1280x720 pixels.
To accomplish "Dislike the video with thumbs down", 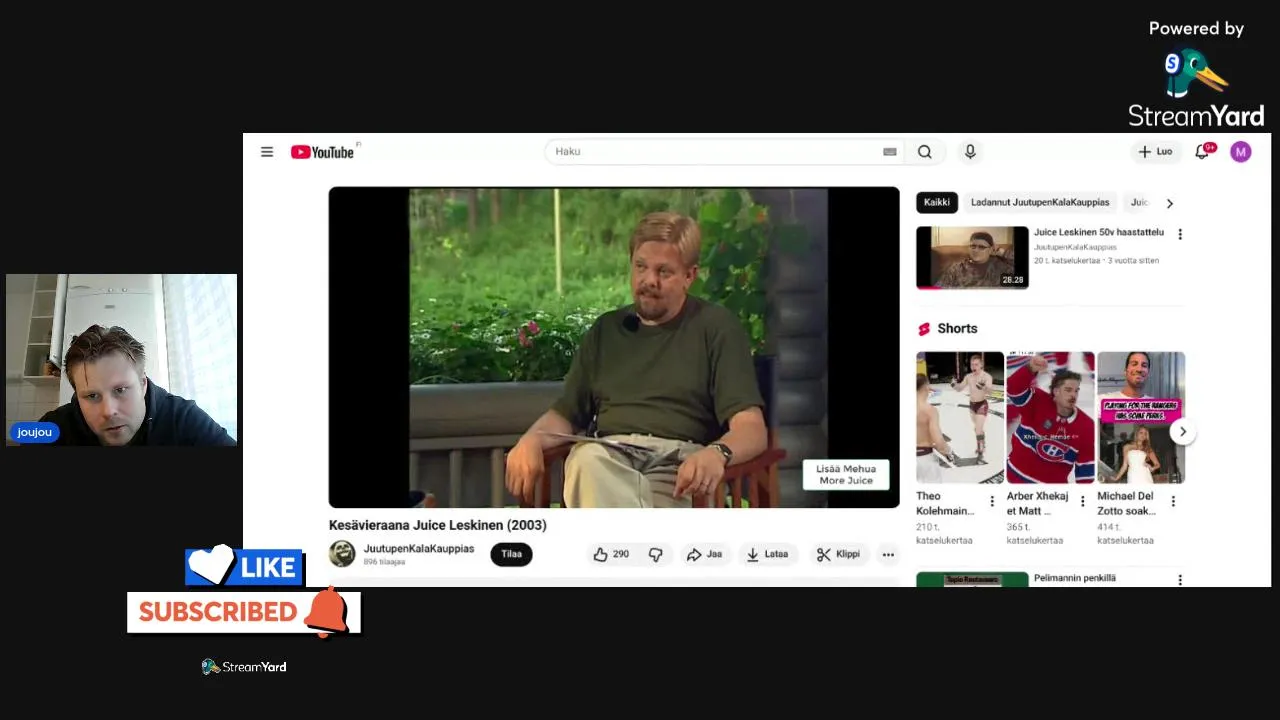I will (655, 554).
